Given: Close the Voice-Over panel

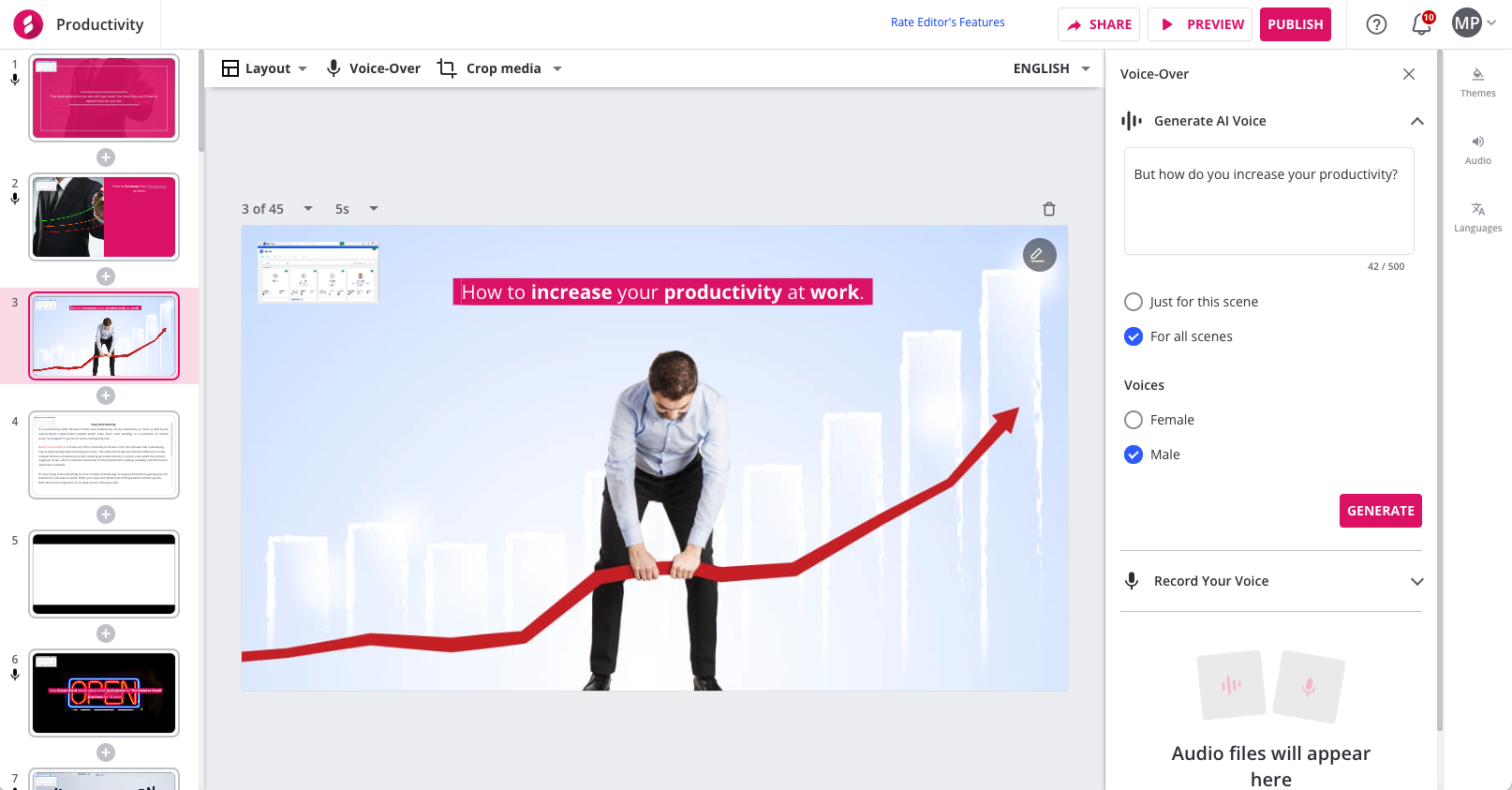Looking at the screenshot, I should tap(1409, 74).
